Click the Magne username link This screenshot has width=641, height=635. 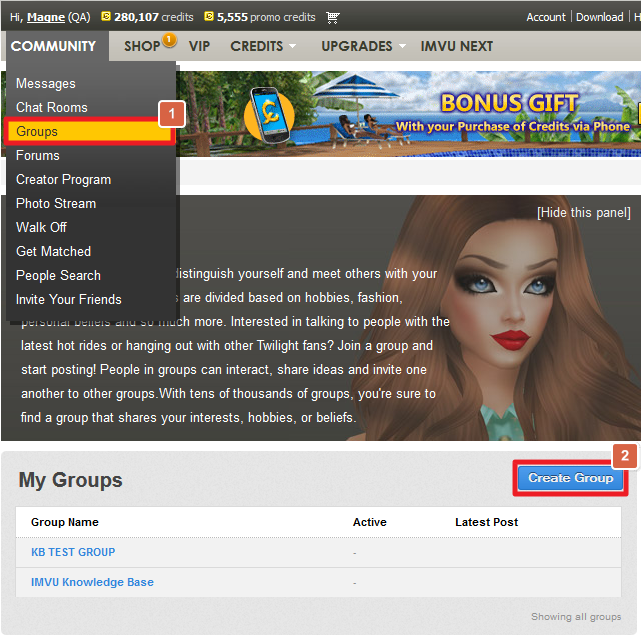pos(45,17)
